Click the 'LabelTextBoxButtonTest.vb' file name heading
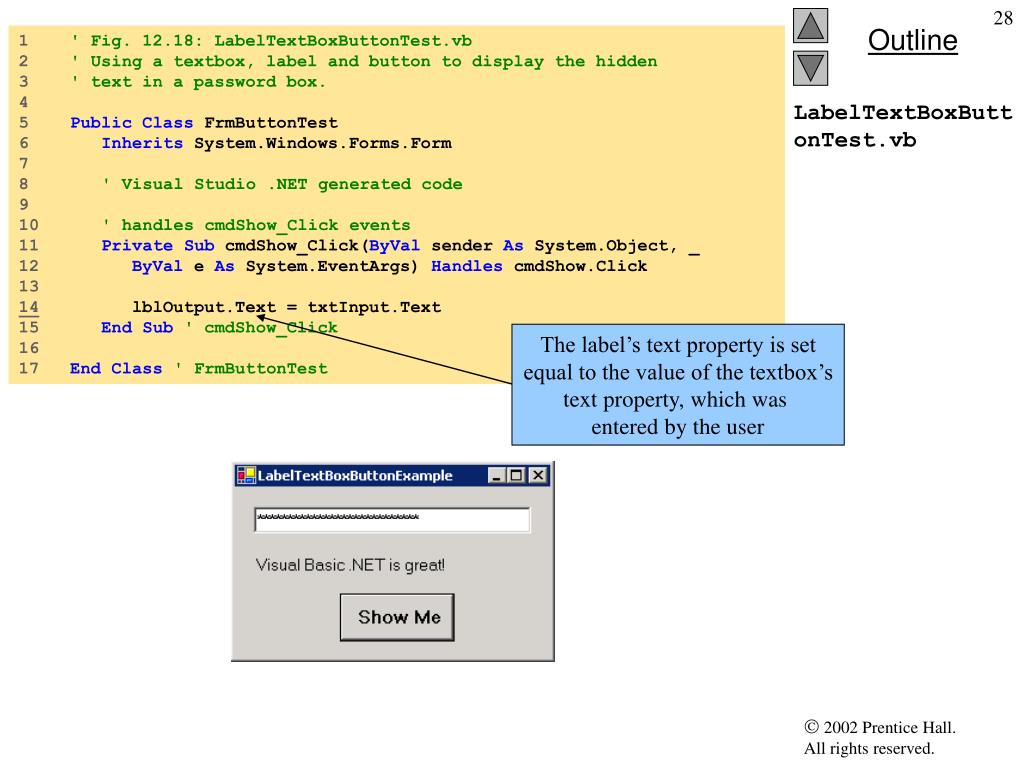This screenshot has width=1024, height=768. 903,126
